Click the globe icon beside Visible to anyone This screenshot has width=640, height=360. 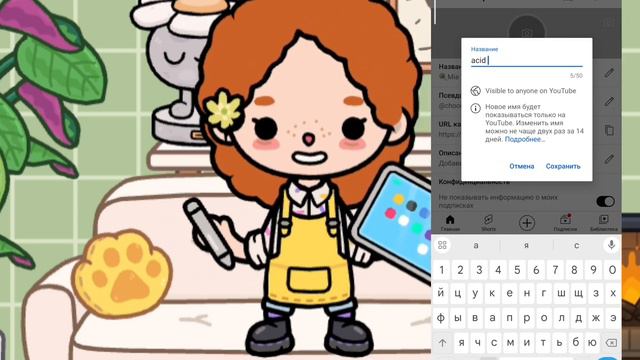point(476,91)
